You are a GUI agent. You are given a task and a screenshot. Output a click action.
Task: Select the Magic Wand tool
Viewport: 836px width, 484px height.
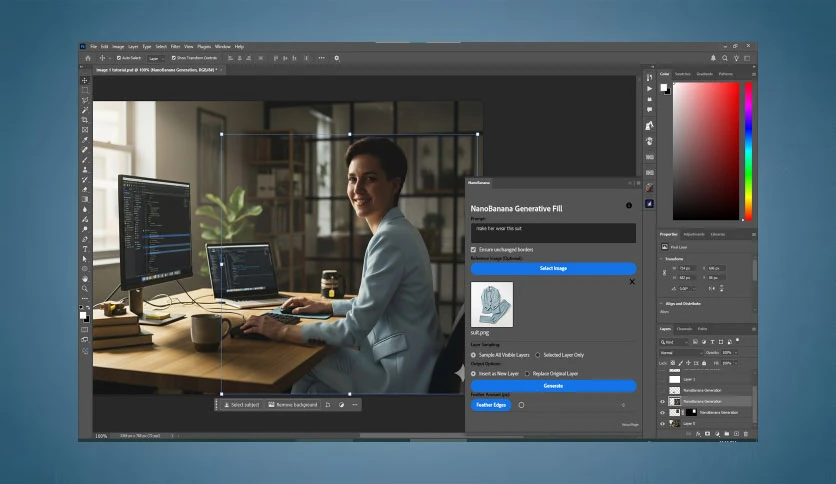click(85, 110)
